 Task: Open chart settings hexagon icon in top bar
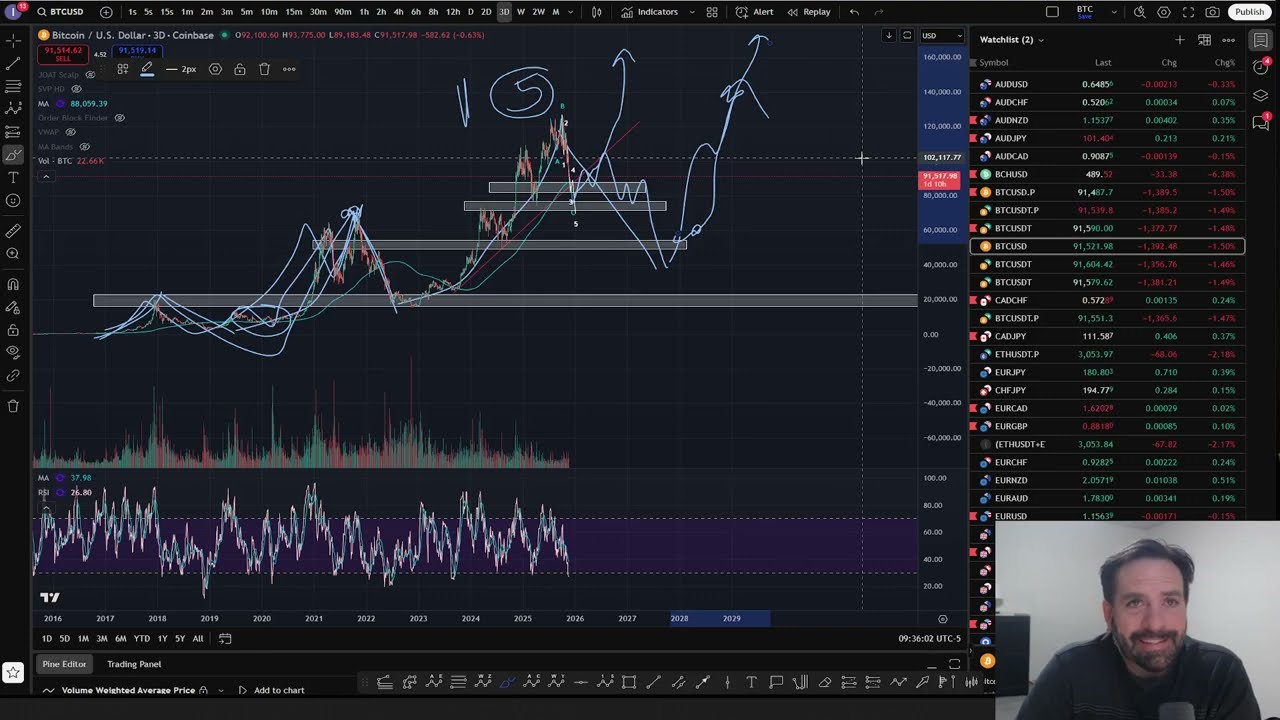pyautogui.click(x=1164, y=12)
